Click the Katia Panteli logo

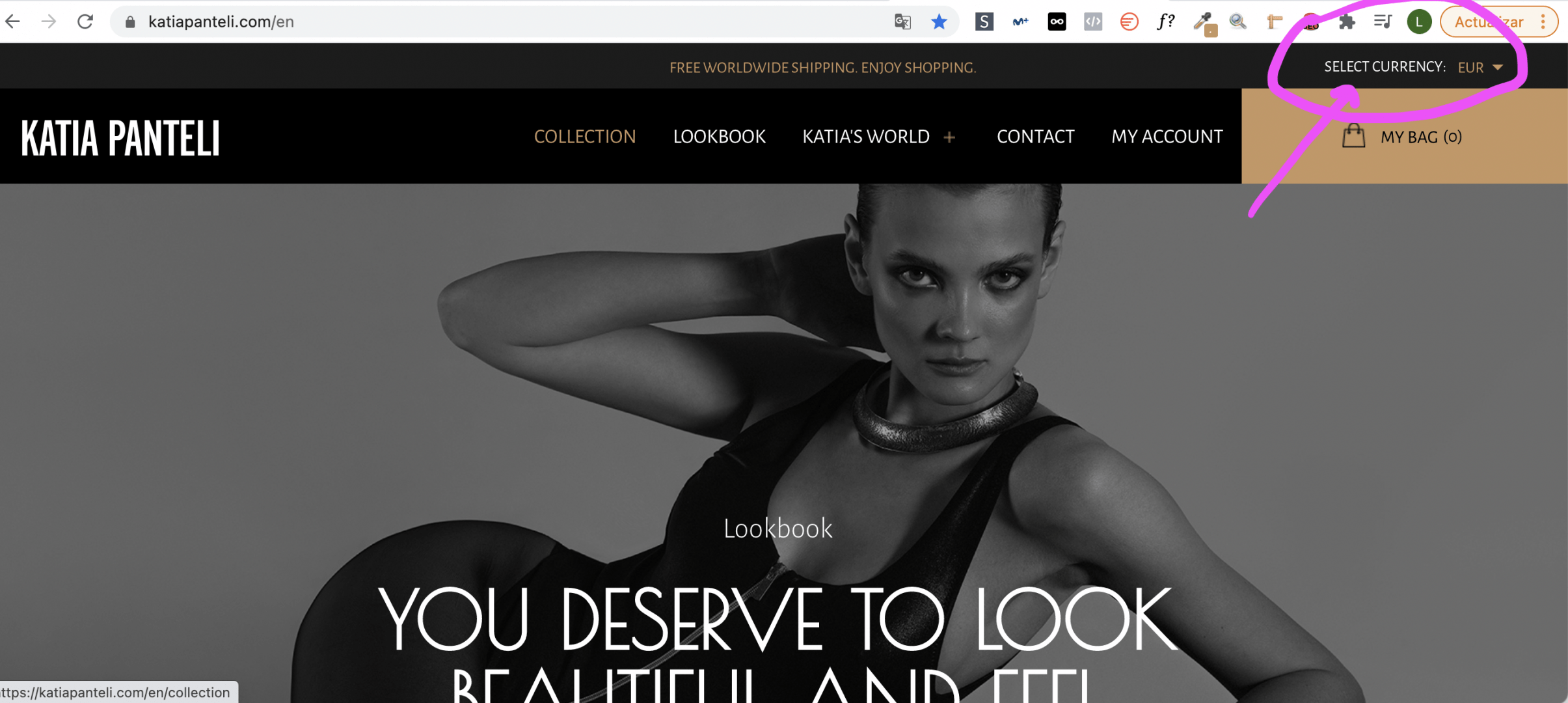click(x=120, y=137)
